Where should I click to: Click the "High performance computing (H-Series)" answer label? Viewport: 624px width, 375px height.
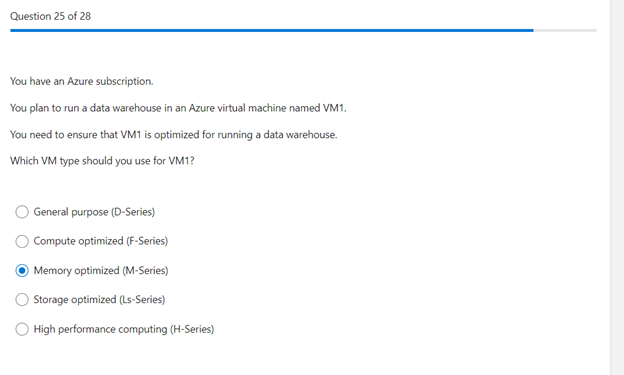[x=124, y=329]
